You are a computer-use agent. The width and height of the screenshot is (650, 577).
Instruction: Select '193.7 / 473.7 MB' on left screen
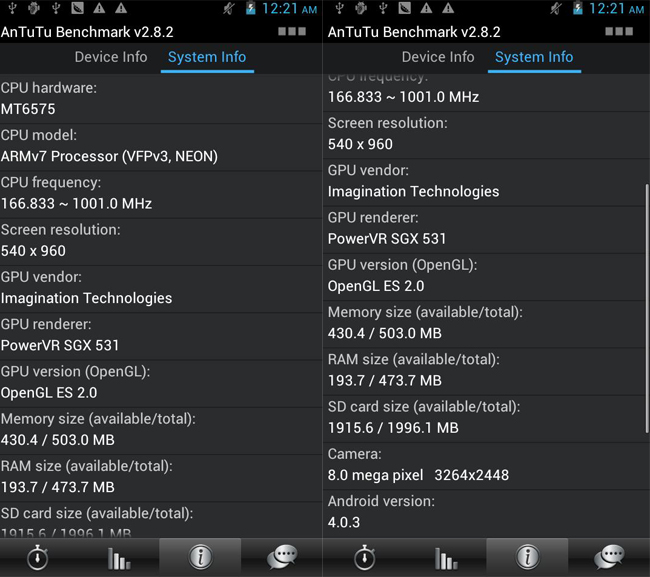tap(58, 487)
